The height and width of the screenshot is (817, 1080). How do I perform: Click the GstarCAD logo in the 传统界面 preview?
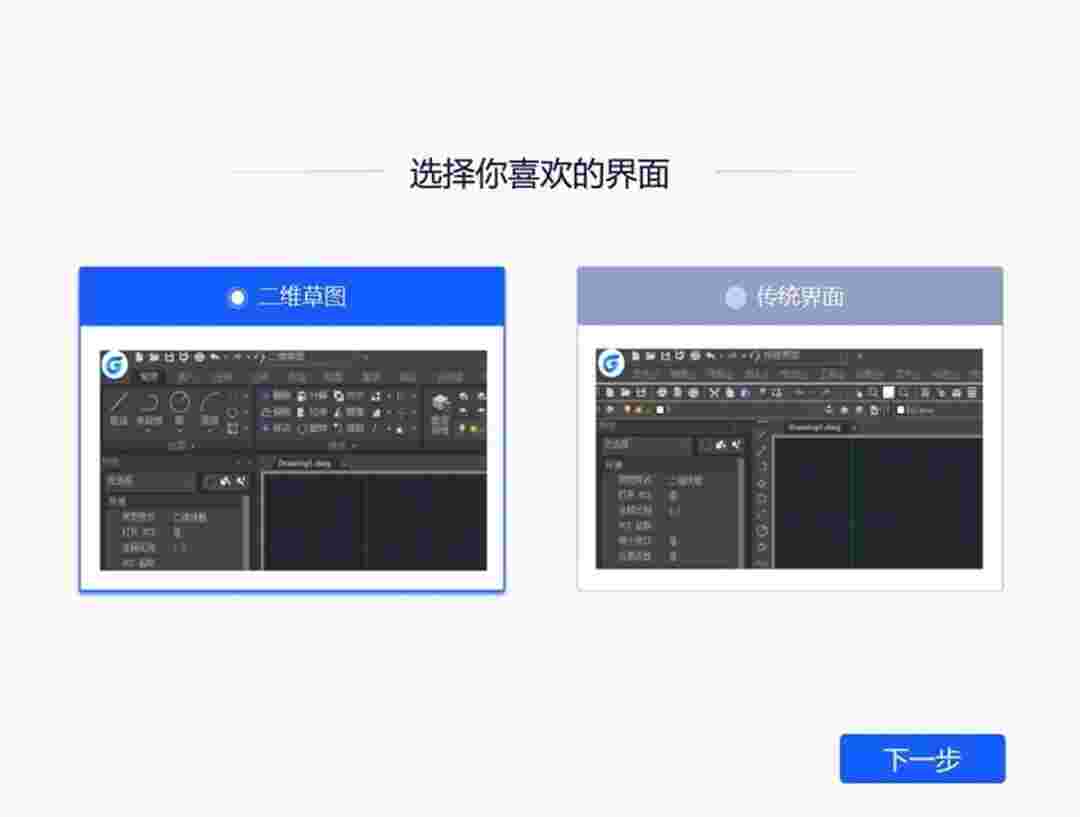click(612, 363)
